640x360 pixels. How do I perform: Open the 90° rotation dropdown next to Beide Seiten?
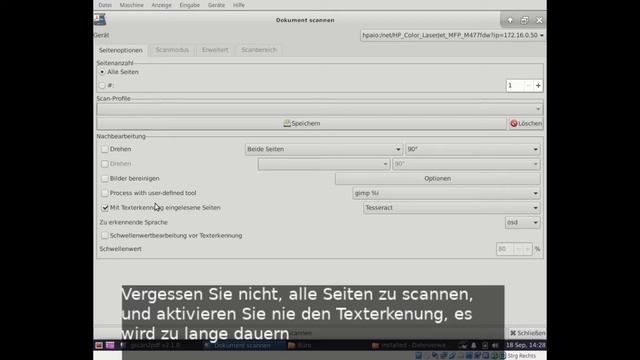tap(473, 149)
